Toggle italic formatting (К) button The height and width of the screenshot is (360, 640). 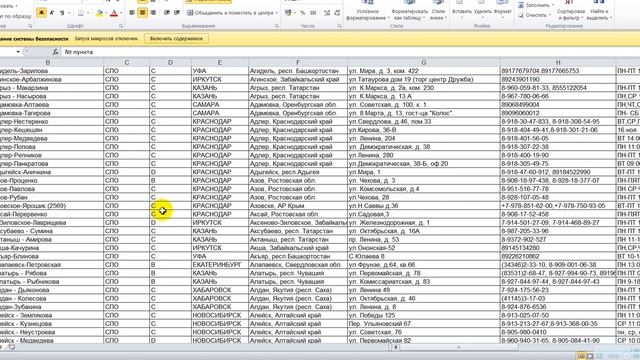coord(52,13)
